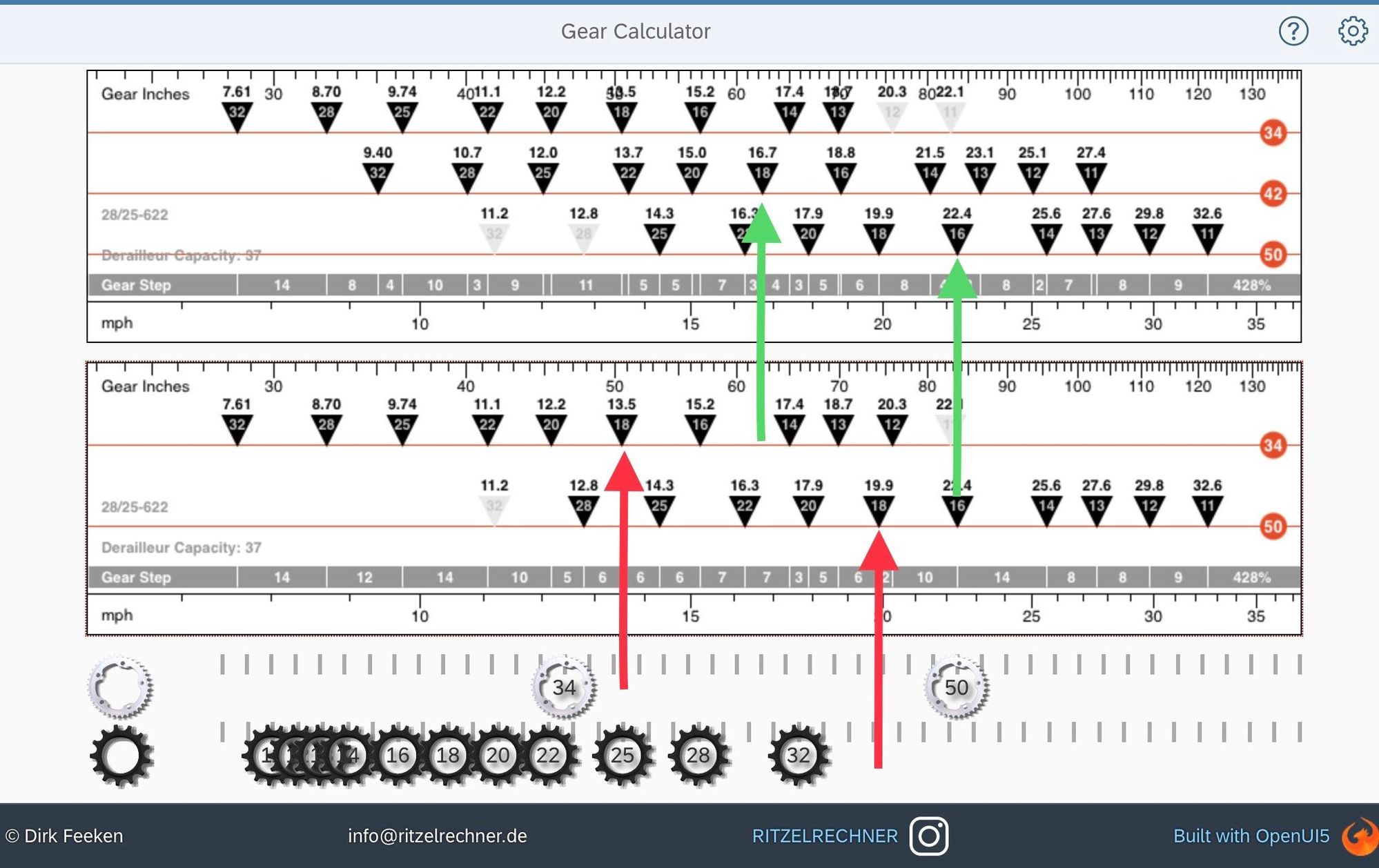Select the 25-tooth sprocket
Viewport: 1379px width, 868px height.
(623, 756)
